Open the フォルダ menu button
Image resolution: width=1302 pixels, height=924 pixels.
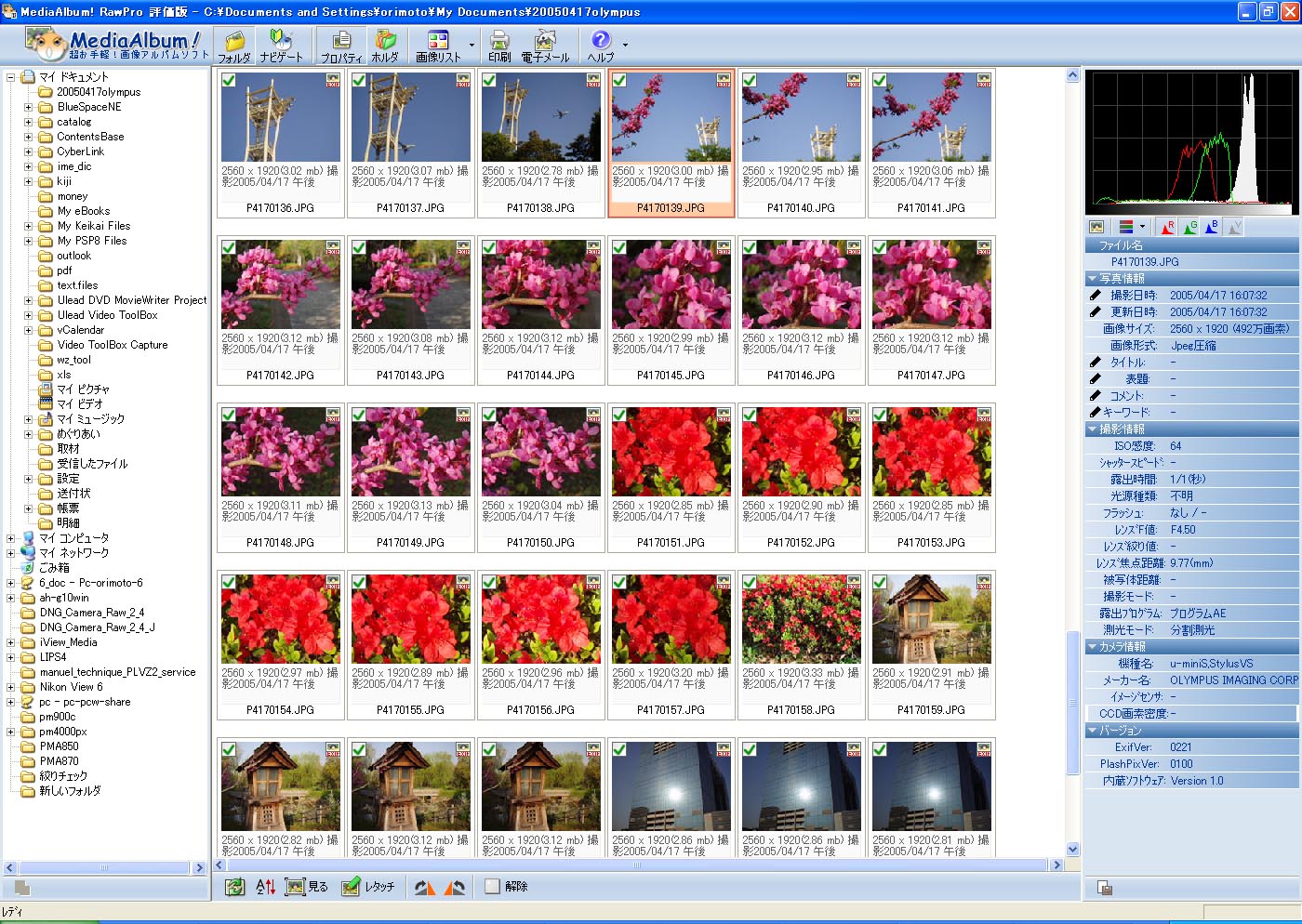(x=234, y=45)
